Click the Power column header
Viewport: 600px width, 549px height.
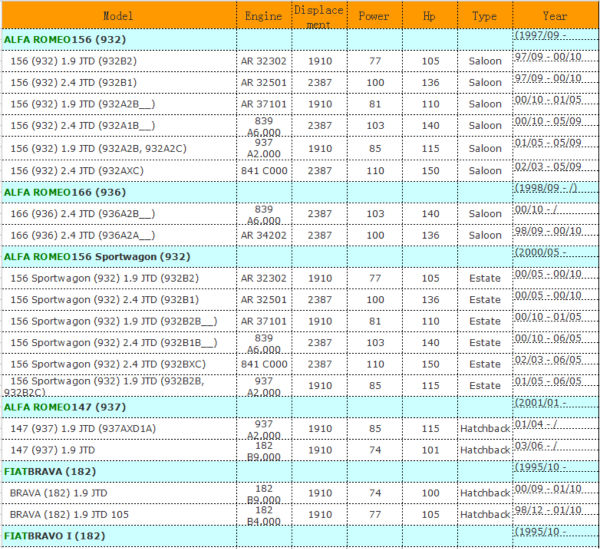click(x=374, y=16)
